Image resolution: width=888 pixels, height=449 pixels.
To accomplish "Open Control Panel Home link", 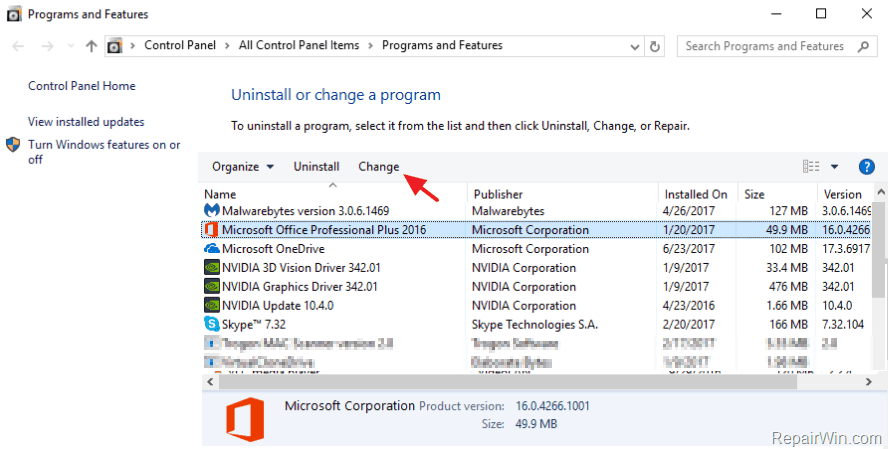I will tap(82, 86).
